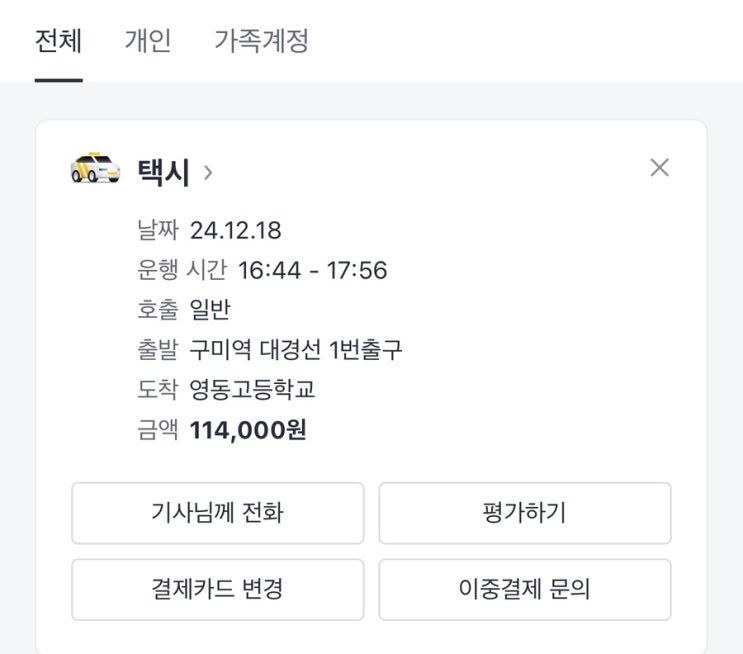
Task: Expand taxi details via the chevron arrow
Action: click(208, 172)
